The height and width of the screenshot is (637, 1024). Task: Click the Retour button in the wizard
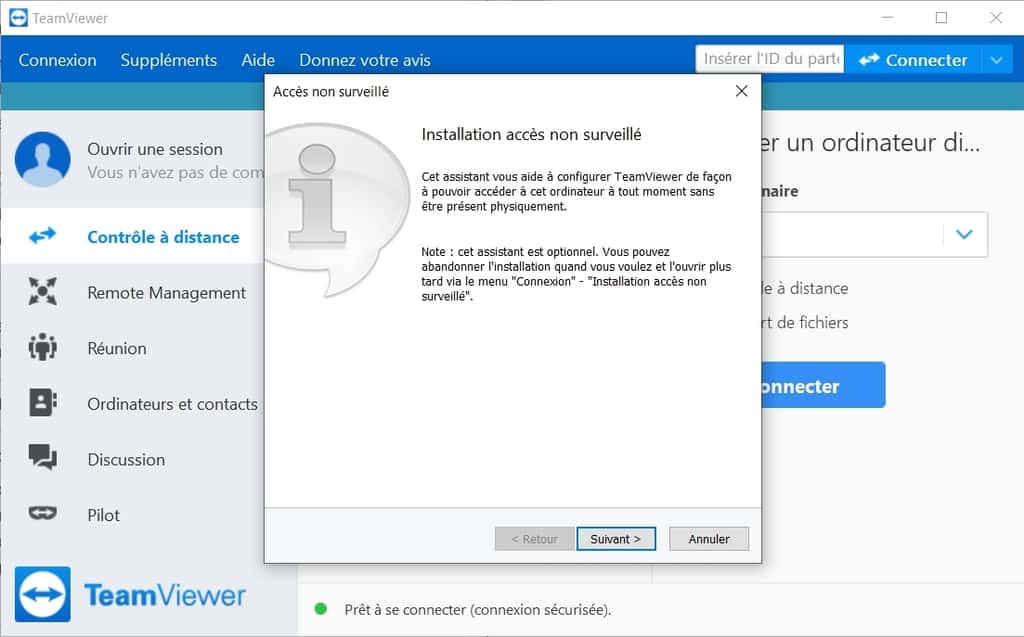click(534, 539)
